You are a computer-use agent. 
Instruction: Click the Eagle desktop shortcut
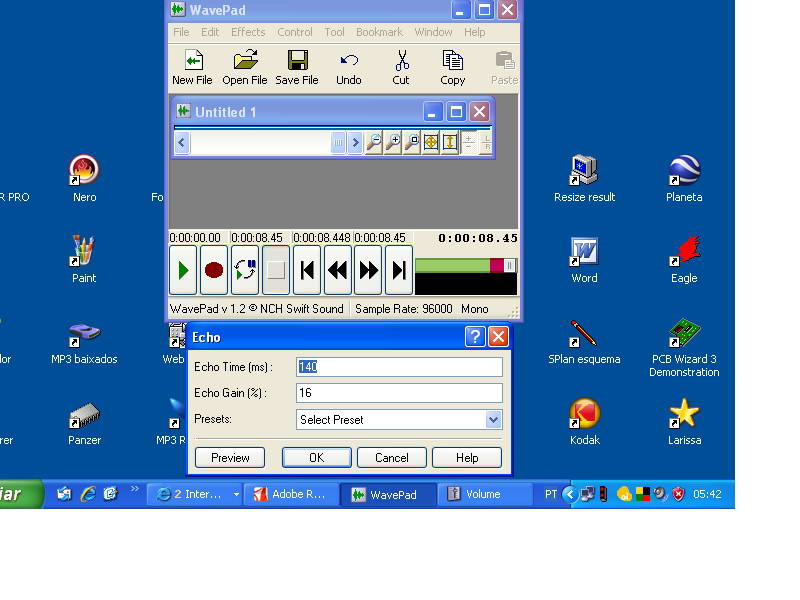(684, 259)
